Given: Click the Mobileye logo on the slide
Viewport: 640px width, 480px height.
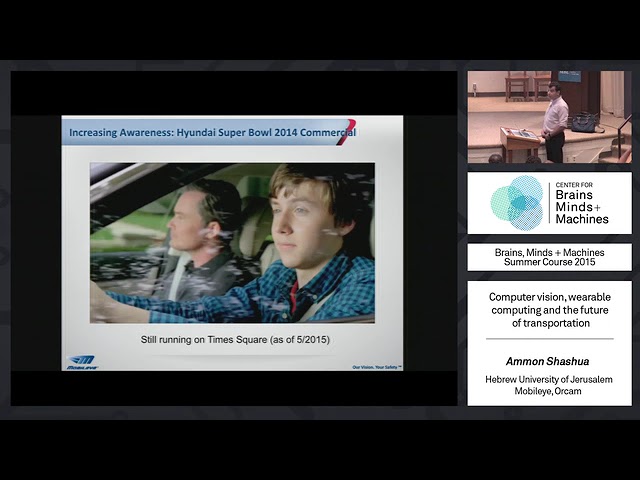Looking at the screenshot, I should [x=82, y=362].
